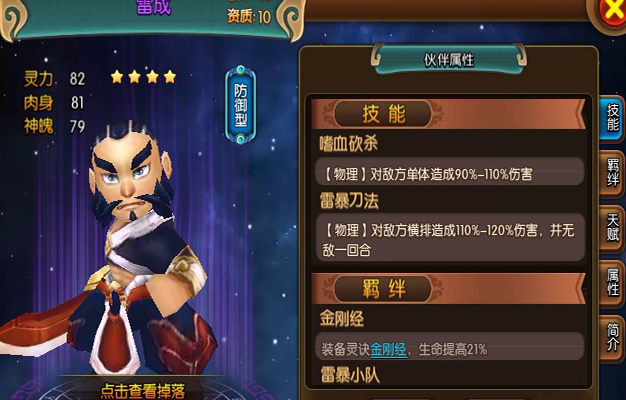Switch to the 羁绊 side tab

tap(612, 173)
